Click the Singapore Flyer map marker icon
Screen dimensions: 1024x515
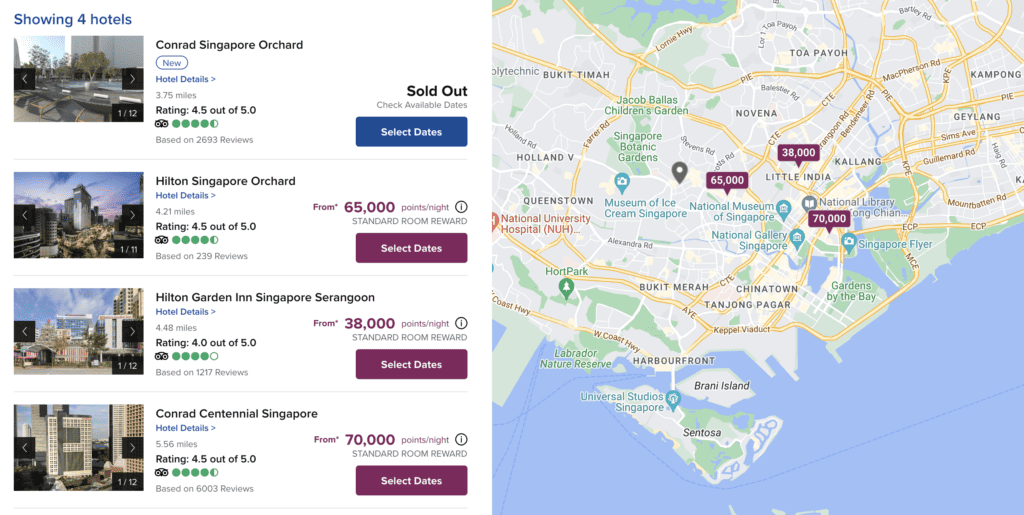(848, 242)
